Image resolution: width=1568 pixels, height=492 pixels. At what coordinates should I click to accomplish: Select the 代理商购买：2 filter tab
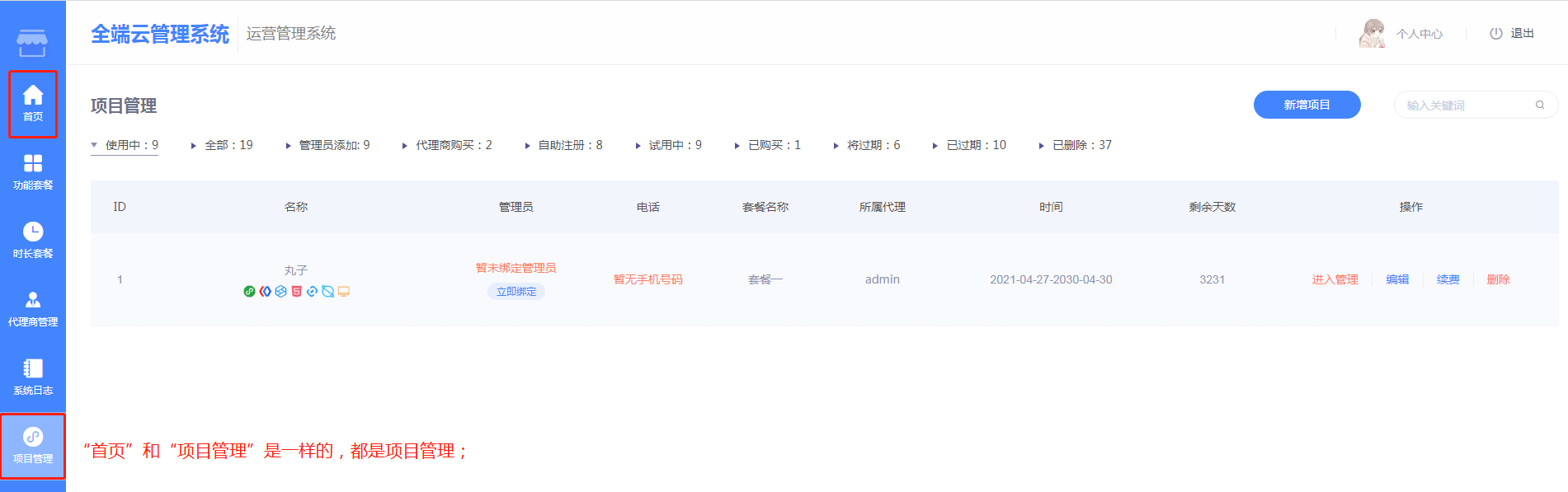447,145
